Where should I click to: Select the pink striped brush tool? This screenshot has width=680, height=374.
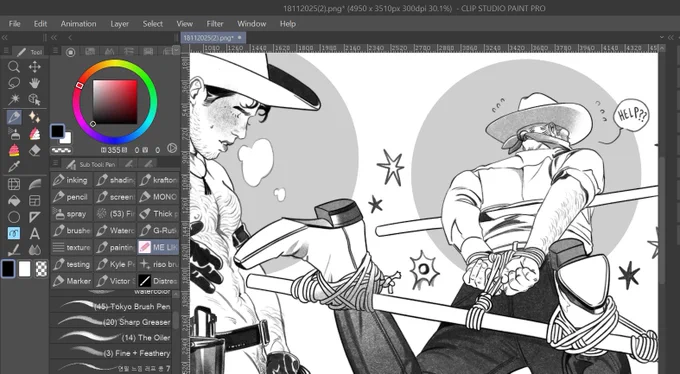[34, 134]
